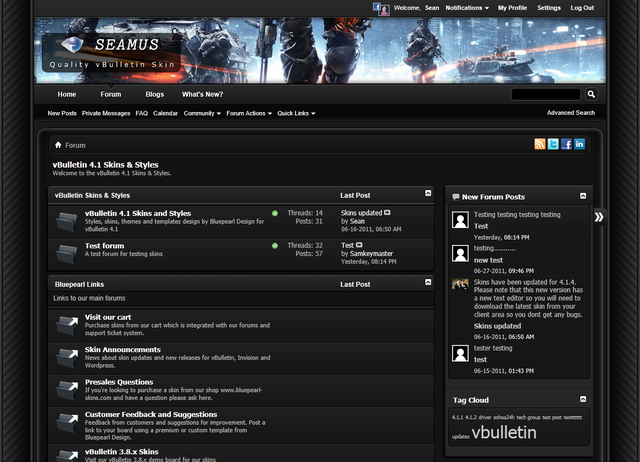
Task: Click the RSS feed icon
Action: (x=540, y=144)
